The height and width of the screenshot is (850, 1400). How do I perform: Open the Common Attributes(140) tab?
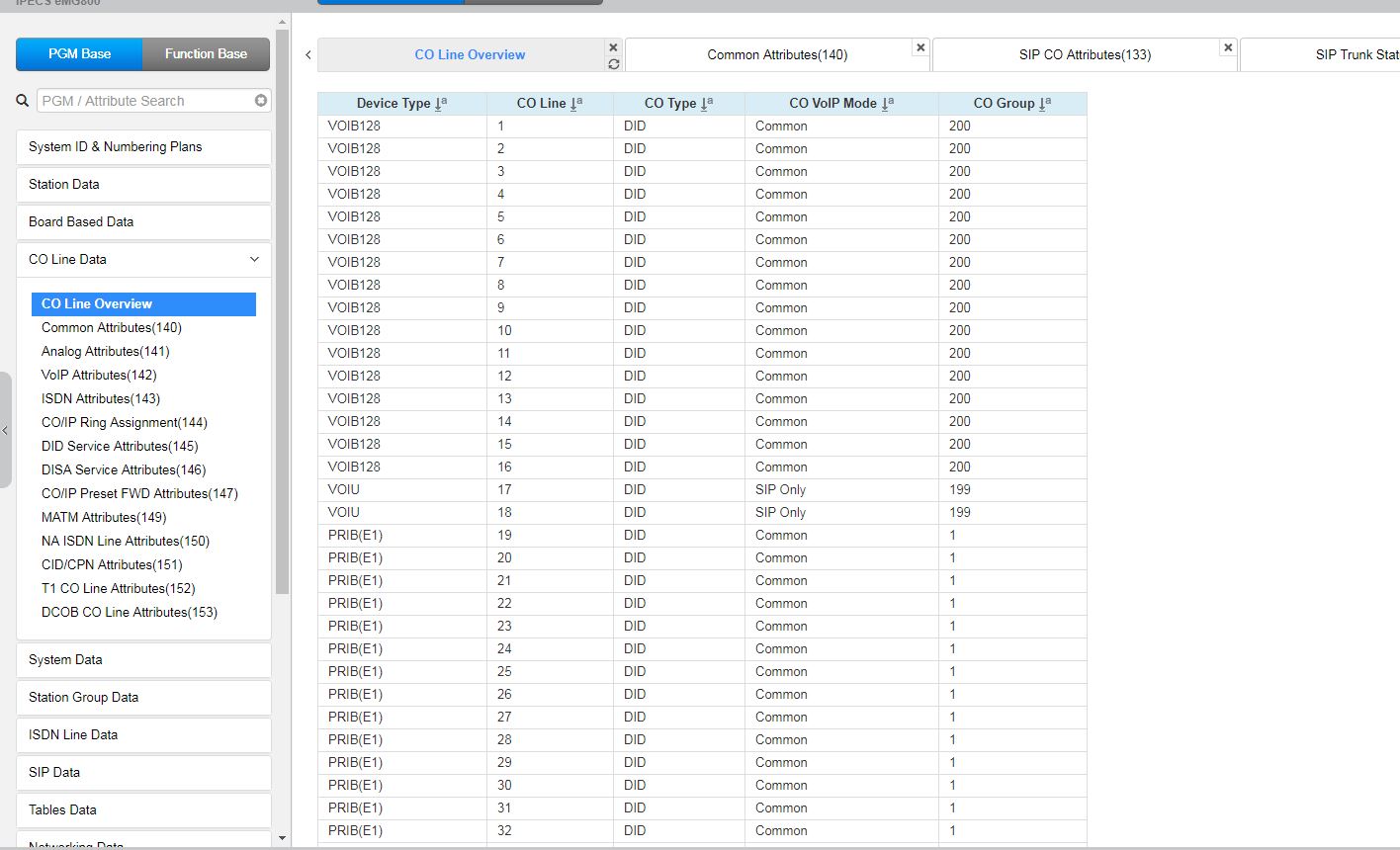point(776,55)
